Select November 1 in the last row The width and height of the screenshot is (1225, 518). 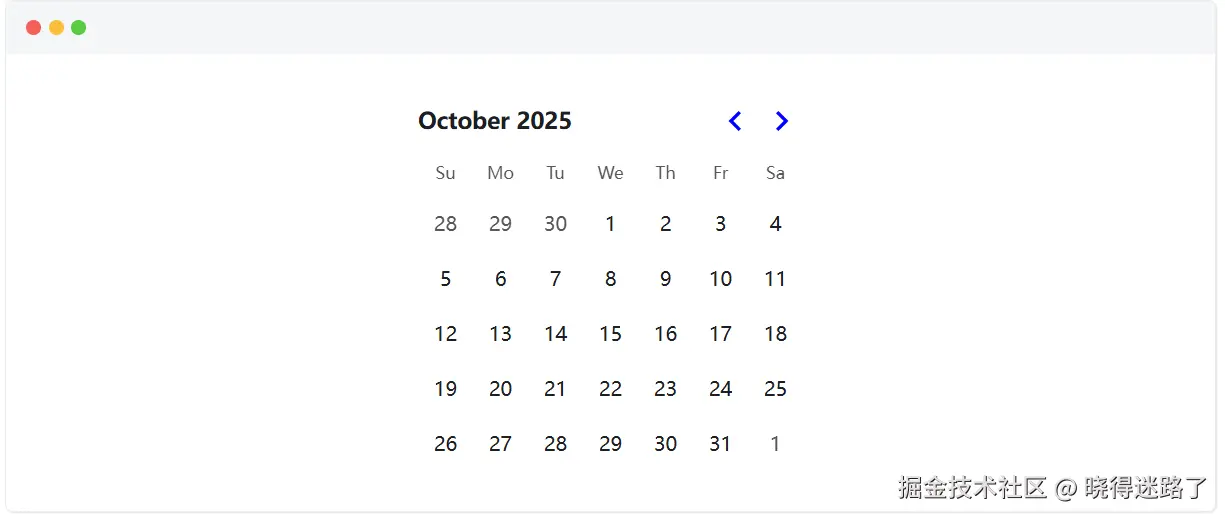coord(775,444)
